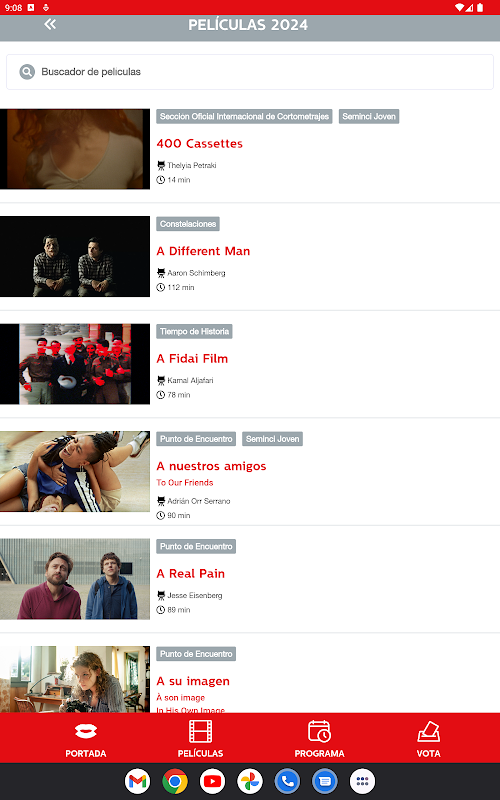Tap Seminci Joven tag on 400 Cassettes
Screen dimensions: 500x800
point(369,116)
